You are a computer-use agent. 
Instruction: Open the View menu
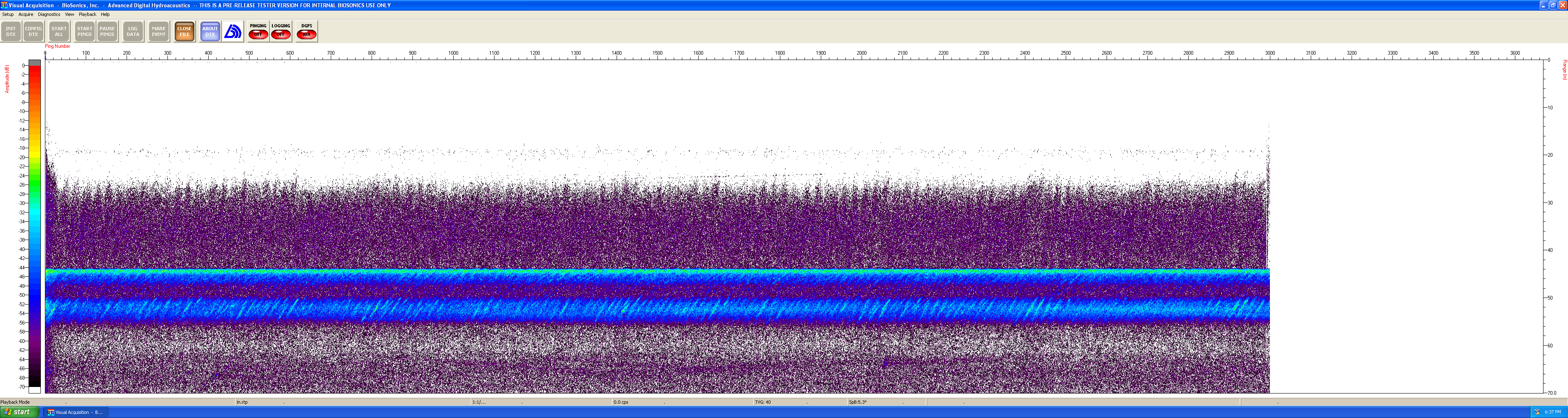(69, 15)
